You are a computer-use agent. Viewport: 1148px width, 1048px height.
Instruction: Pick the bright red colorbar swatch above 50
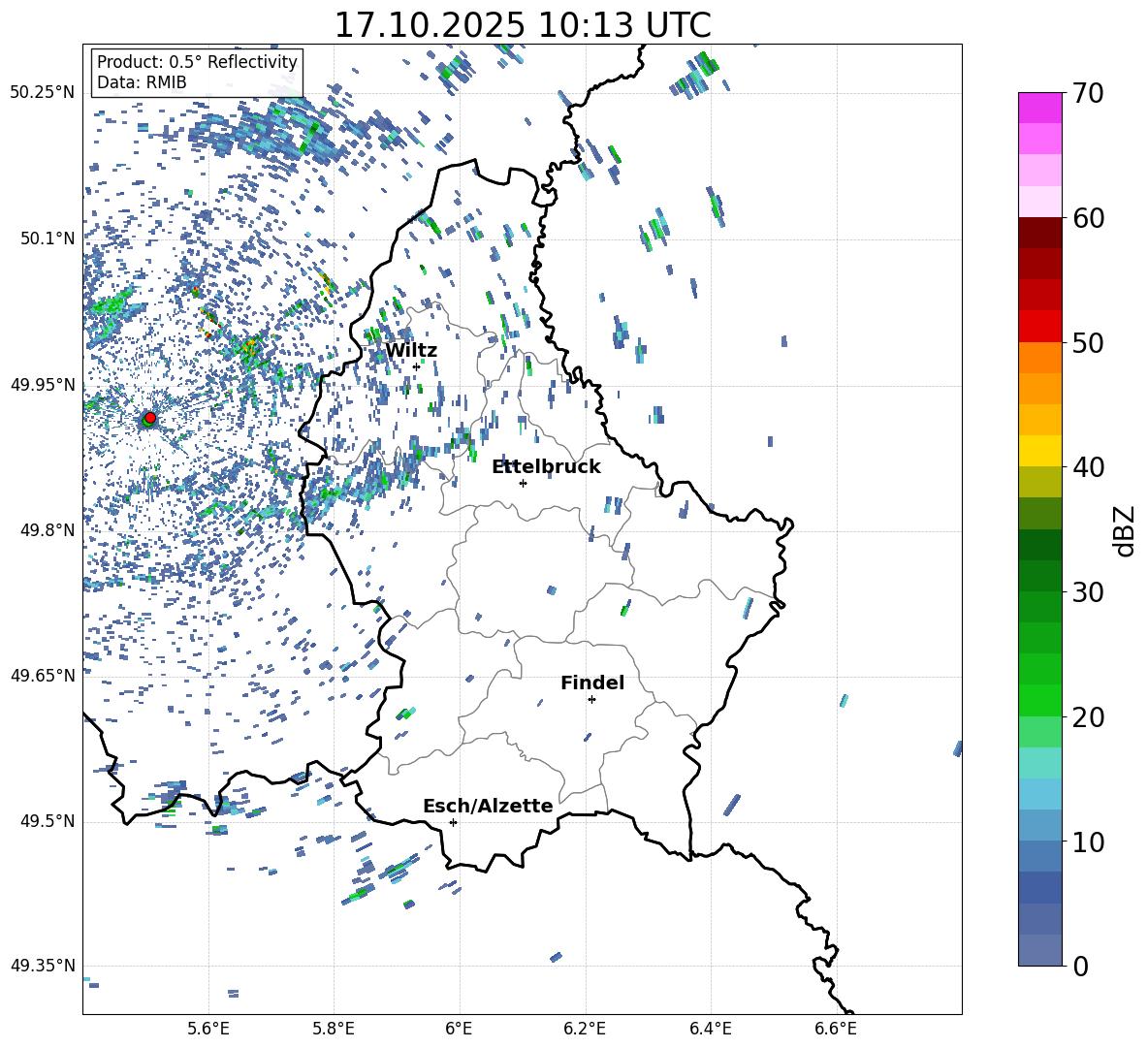point(1040,326)
